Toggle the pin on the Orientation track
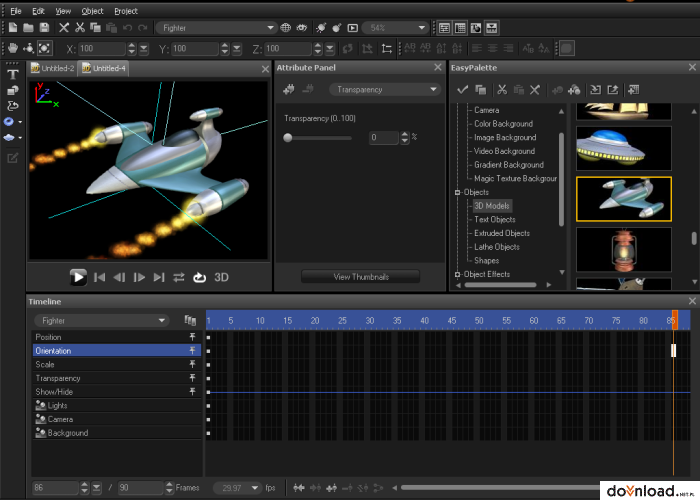Viewport: 700px width, 500px height. [x=192, y=350]
